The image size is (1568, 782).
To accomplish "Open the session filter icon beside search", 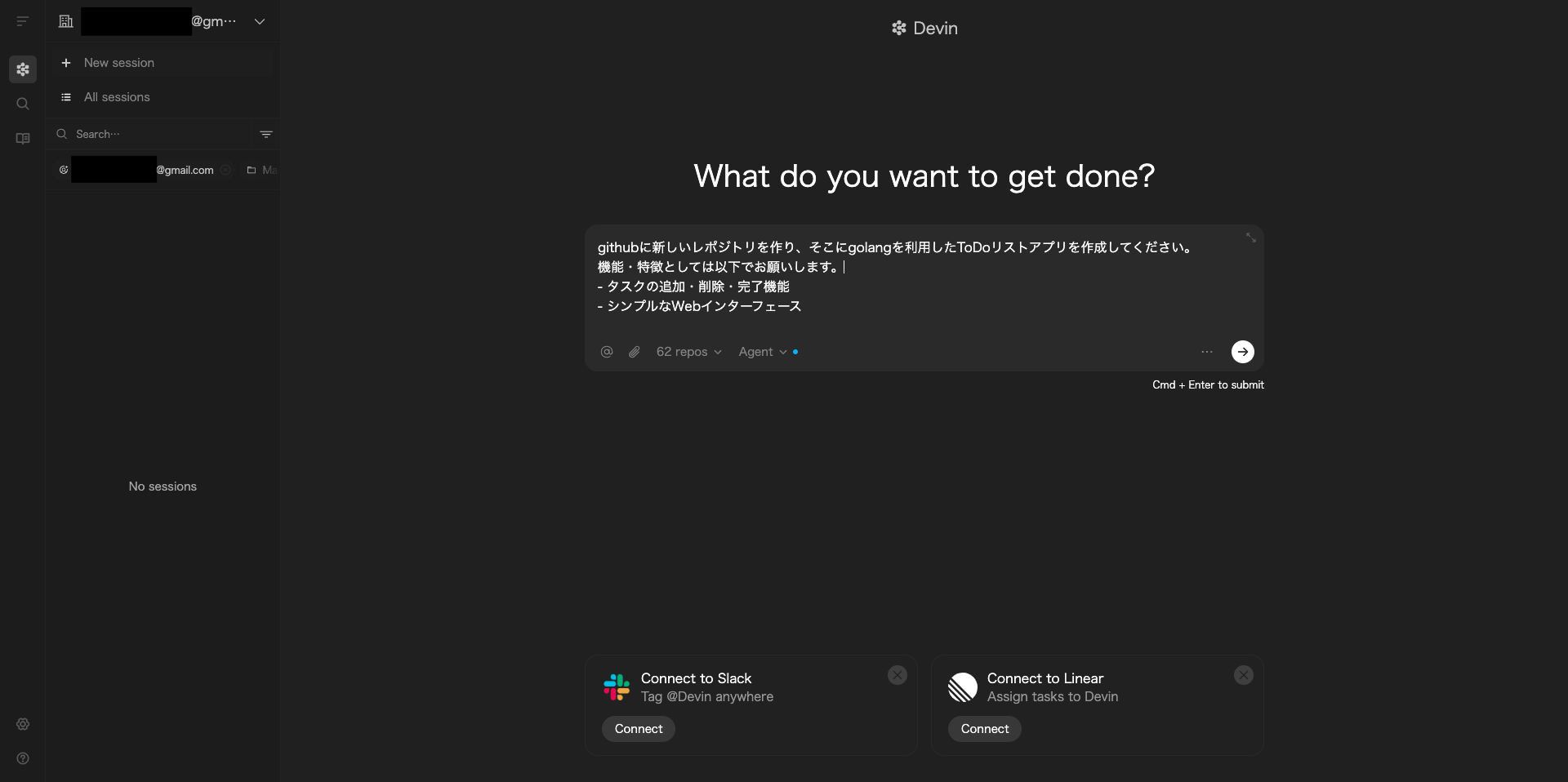I will 266,134.
